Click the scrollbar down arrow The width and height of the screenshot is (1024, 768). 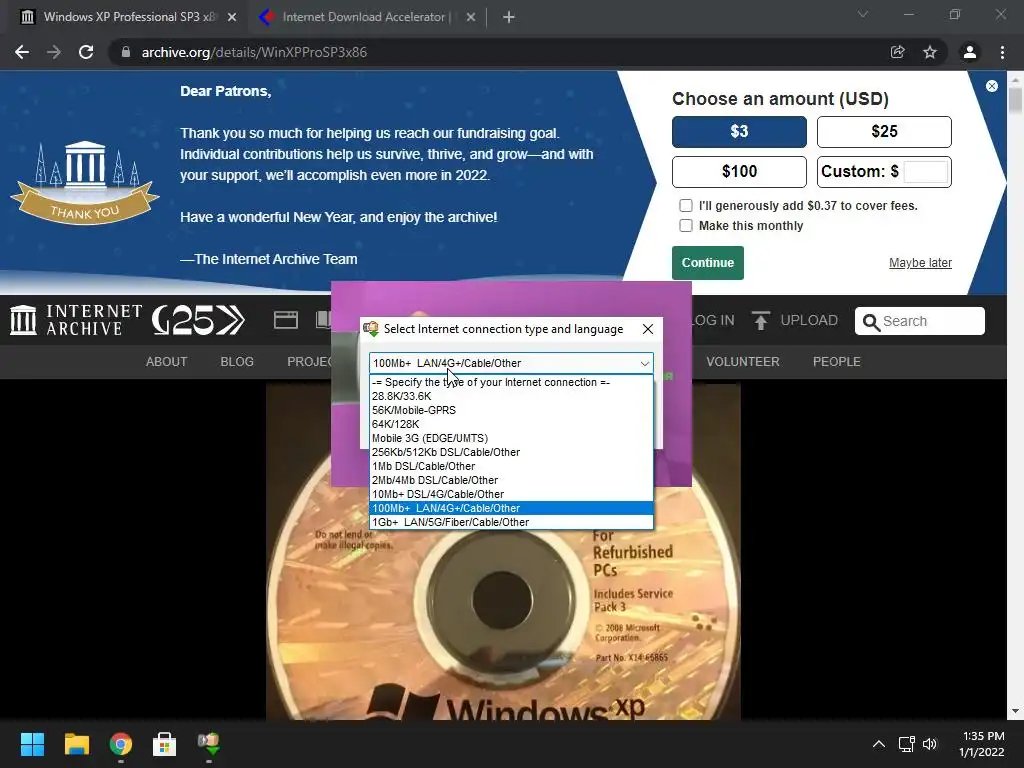(x=1015, y=711)
